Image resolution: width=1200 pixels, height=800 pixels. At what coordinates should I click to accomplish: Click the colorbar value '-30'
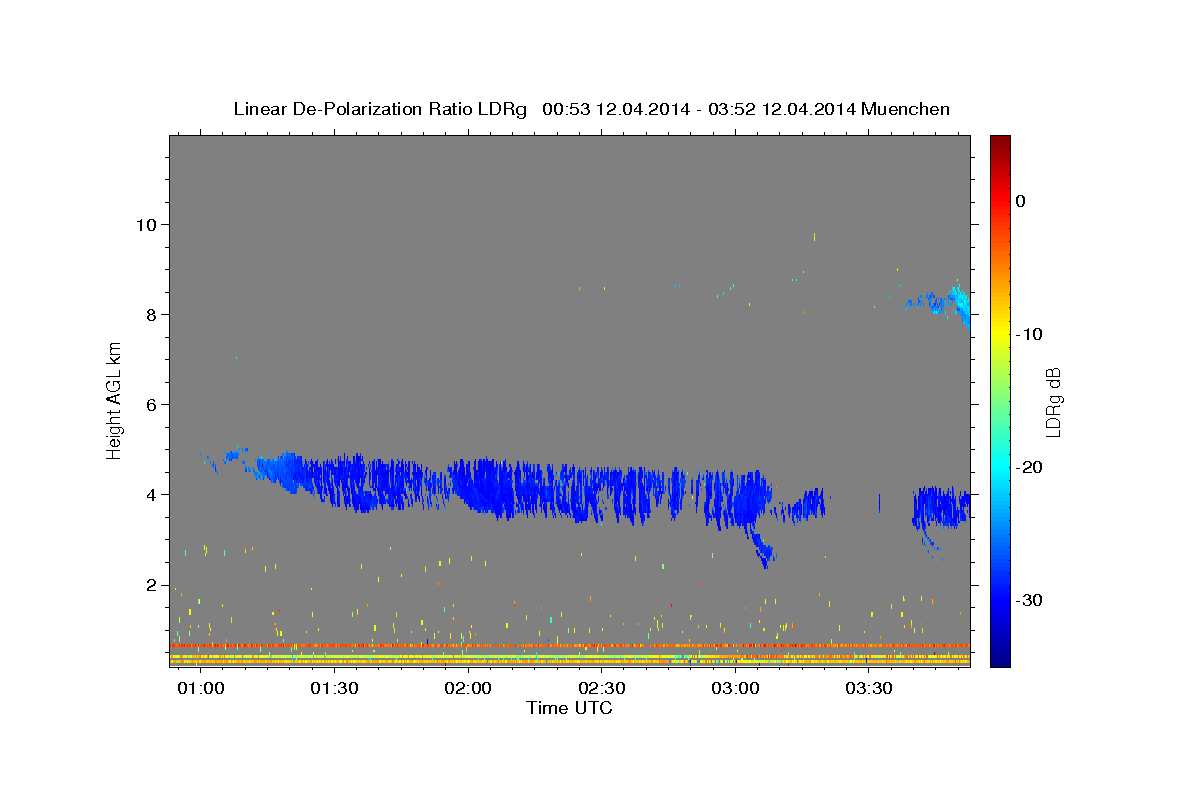click(1030, 600)
